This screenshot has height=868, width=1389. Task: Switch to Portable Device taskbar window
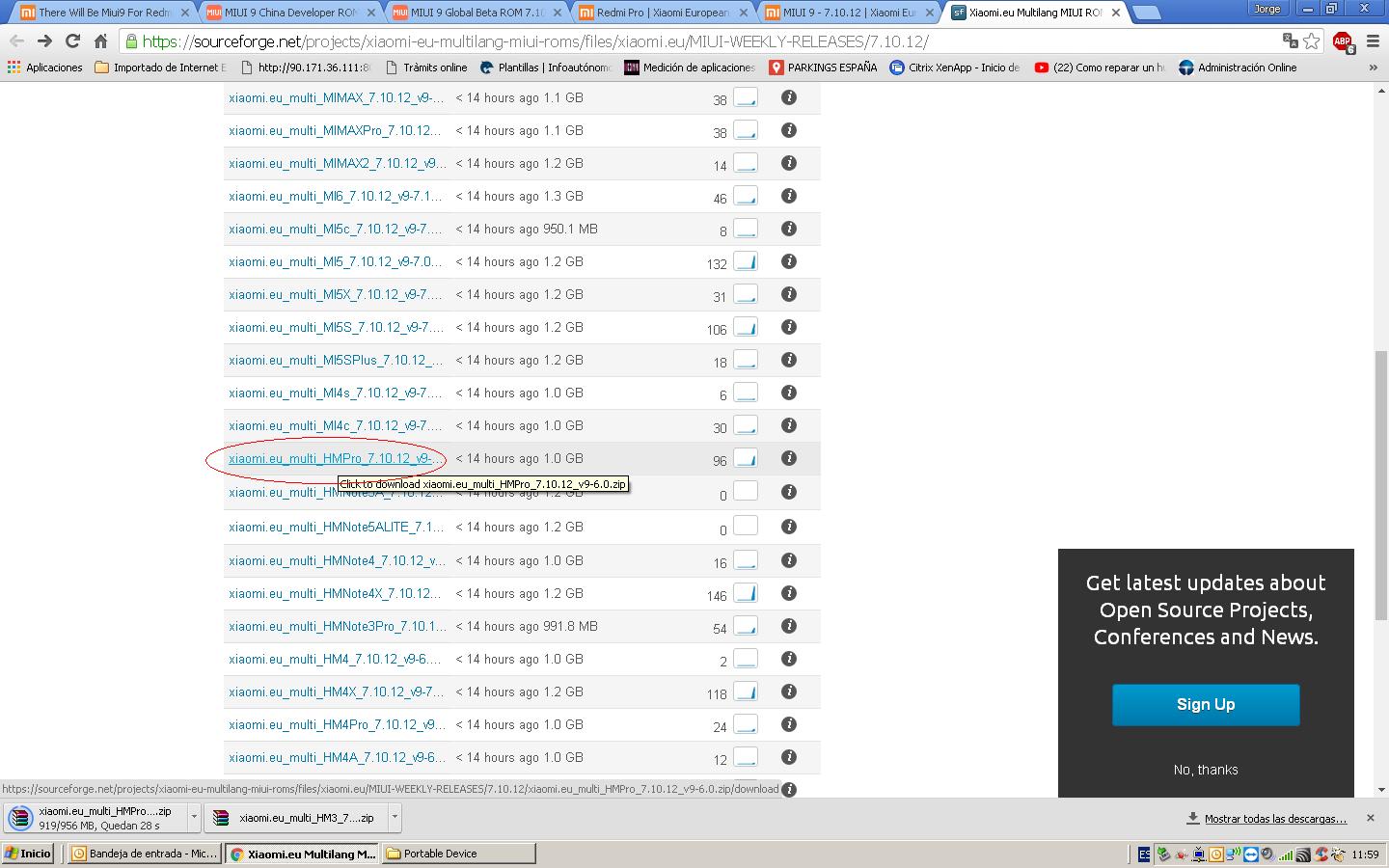458,854
